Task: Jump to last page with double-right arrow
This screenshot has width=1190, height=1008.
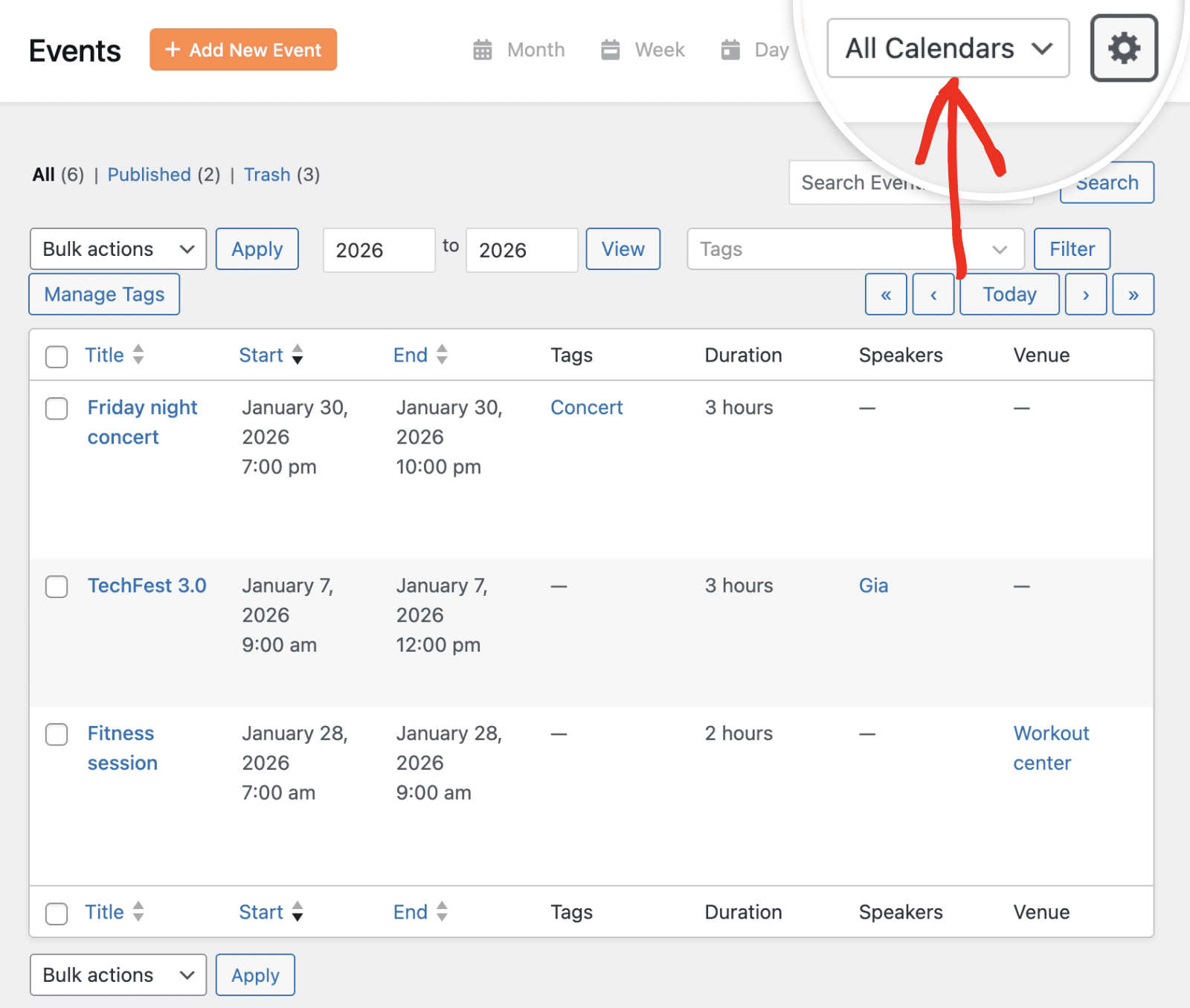Action: point(1133,294)
